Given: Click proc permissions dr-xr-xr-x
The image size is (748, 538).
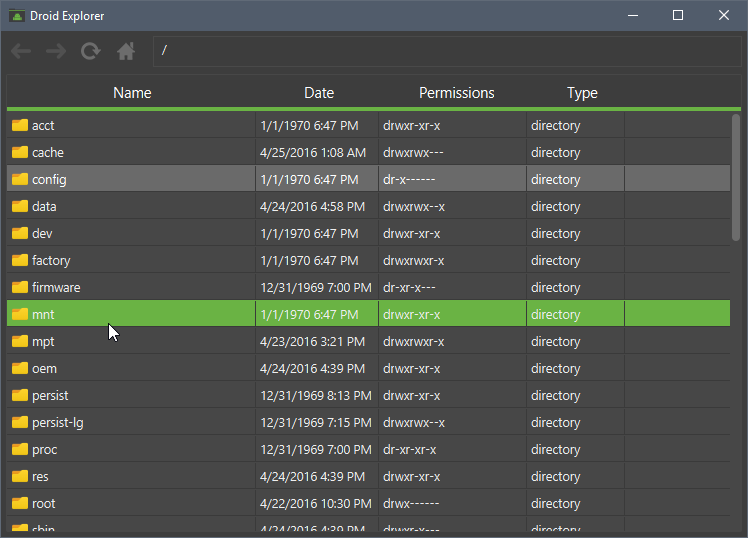Looking at the screenshot, I should [x=409, y=449].
